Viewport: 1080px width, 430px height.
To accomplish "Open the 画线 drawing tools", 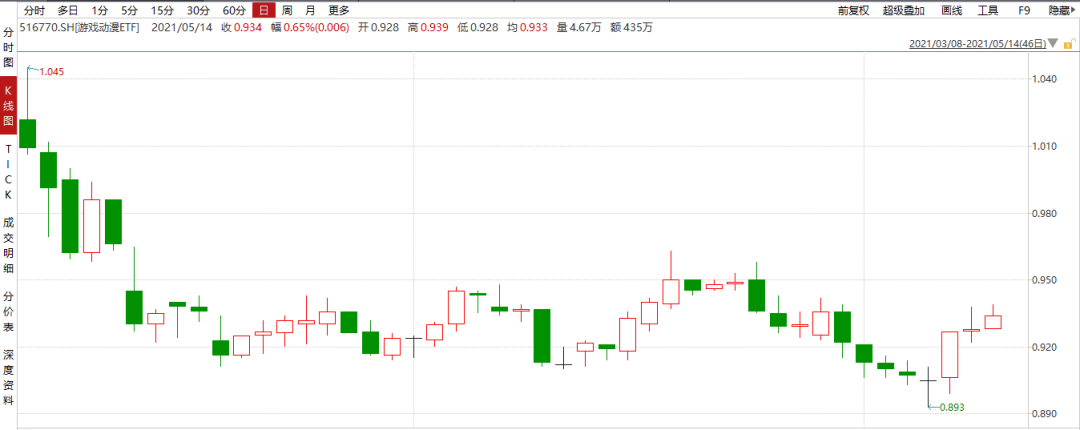I will [951, 10].
